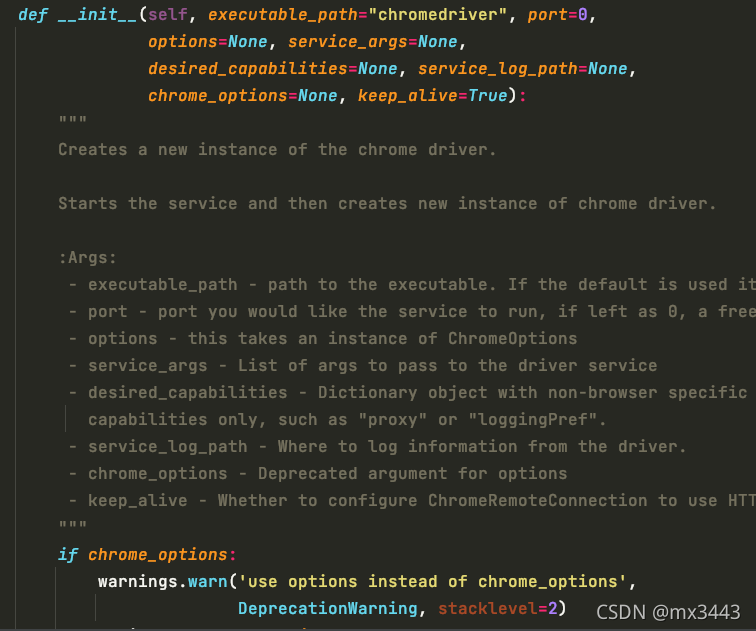Click the ':Args:' docstring heading
This screenshot has width=756, height=631.
click(87, 258)
